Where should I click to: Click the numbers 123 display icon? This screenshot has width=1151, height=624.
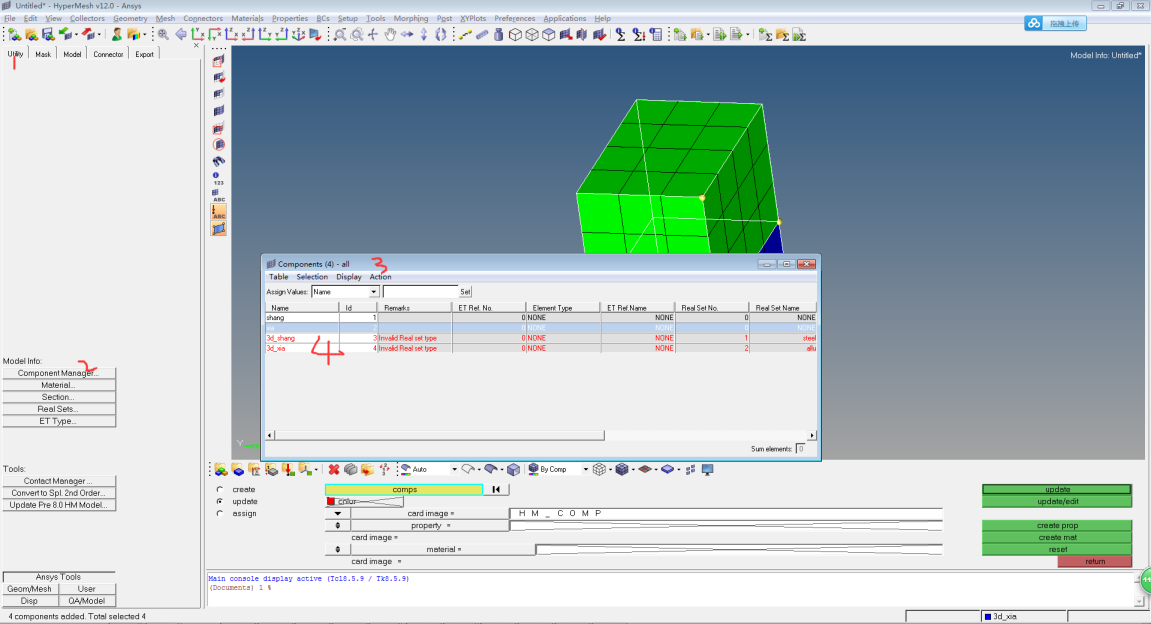click(x=219, y=180)
